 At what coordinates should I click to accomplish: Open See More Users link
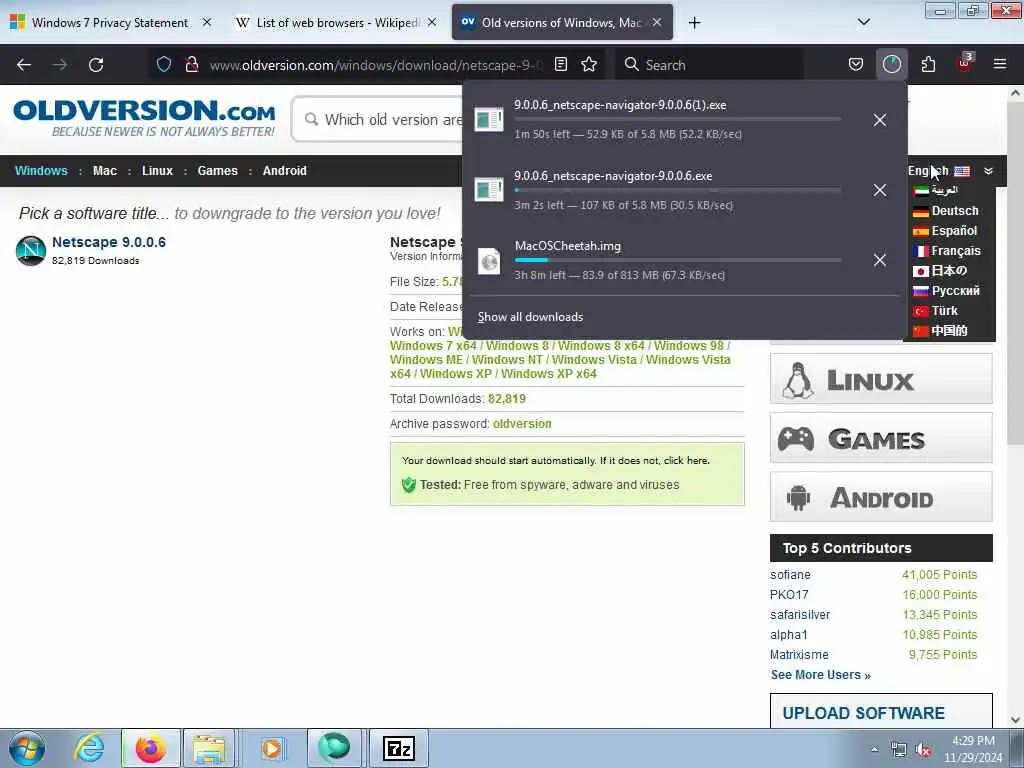pos(820,675)
